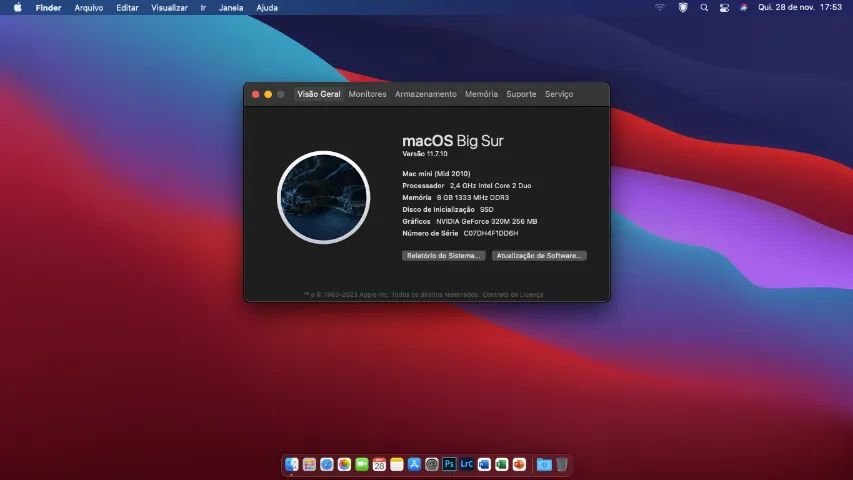Screen dimensions: 853x480
Task: Click the Mac mini (Mid 2010) text
Action: tap(436, 174)
